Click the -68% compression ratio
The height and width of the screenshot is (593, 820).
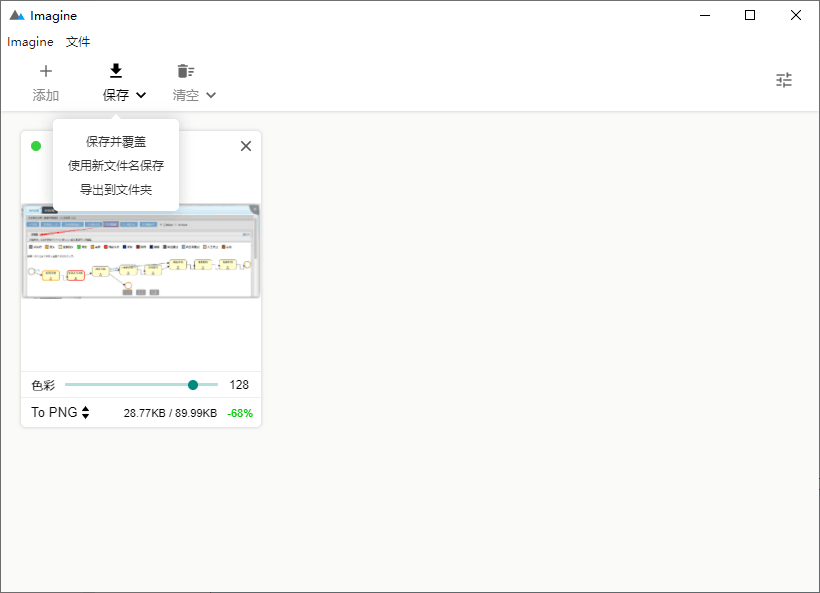pyautogui.click(x=240, y=413)
